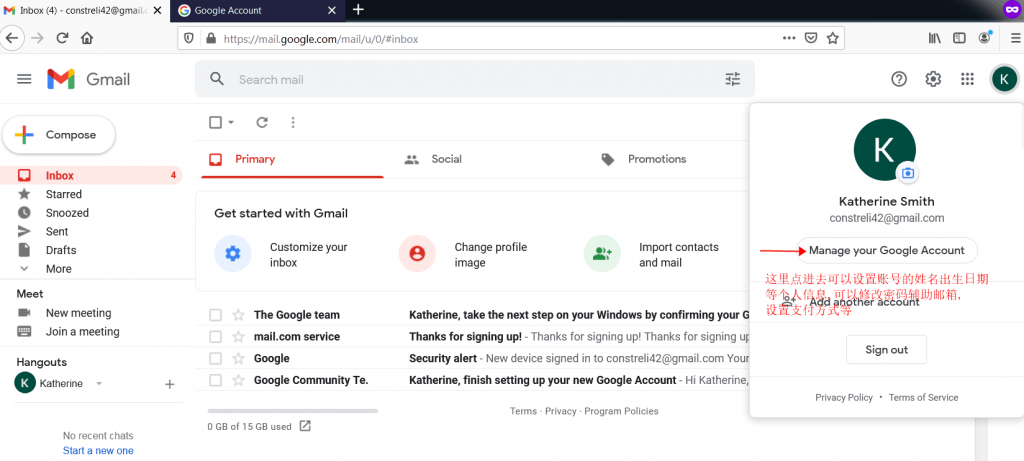Check the box for Google Community Te. email
1024x461 pixels.
[216, 380]
